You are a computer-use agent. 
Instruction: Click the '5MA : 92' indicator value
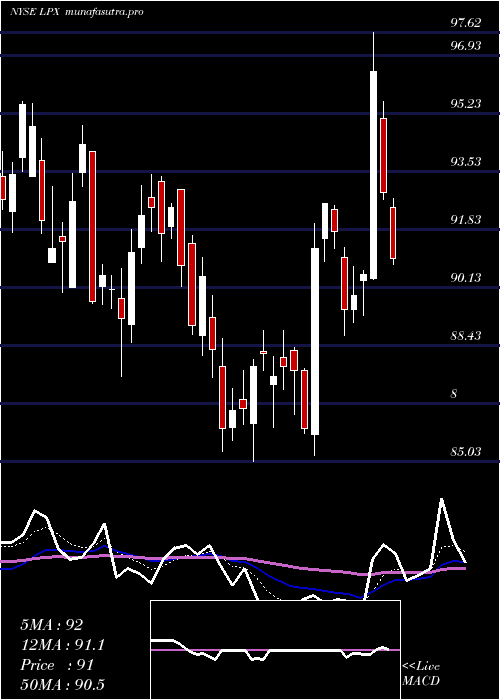click(52, 625)
